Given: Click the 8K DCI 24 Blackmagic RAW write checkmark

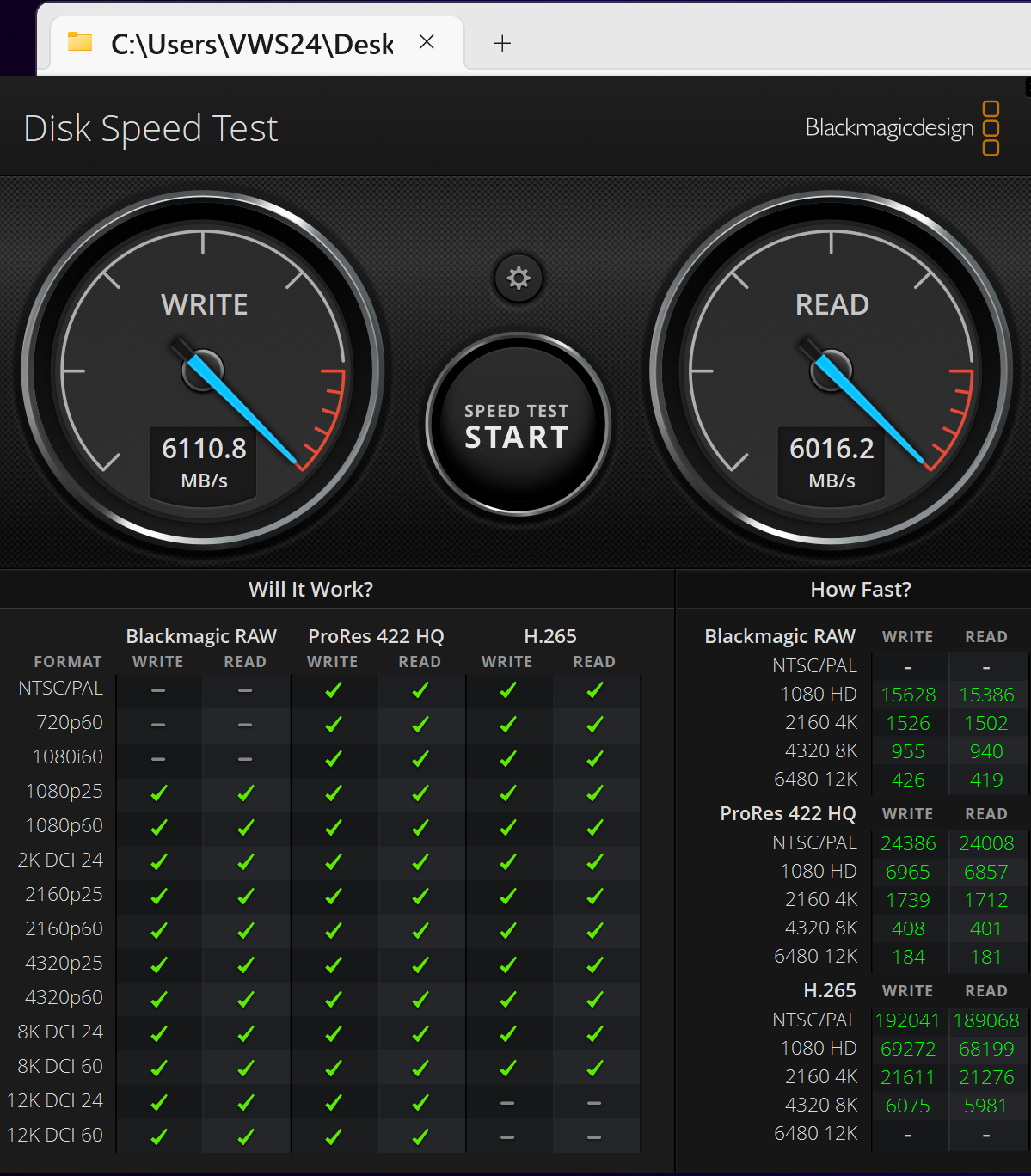Looking at the screenshot, I should coord(159,1034).
